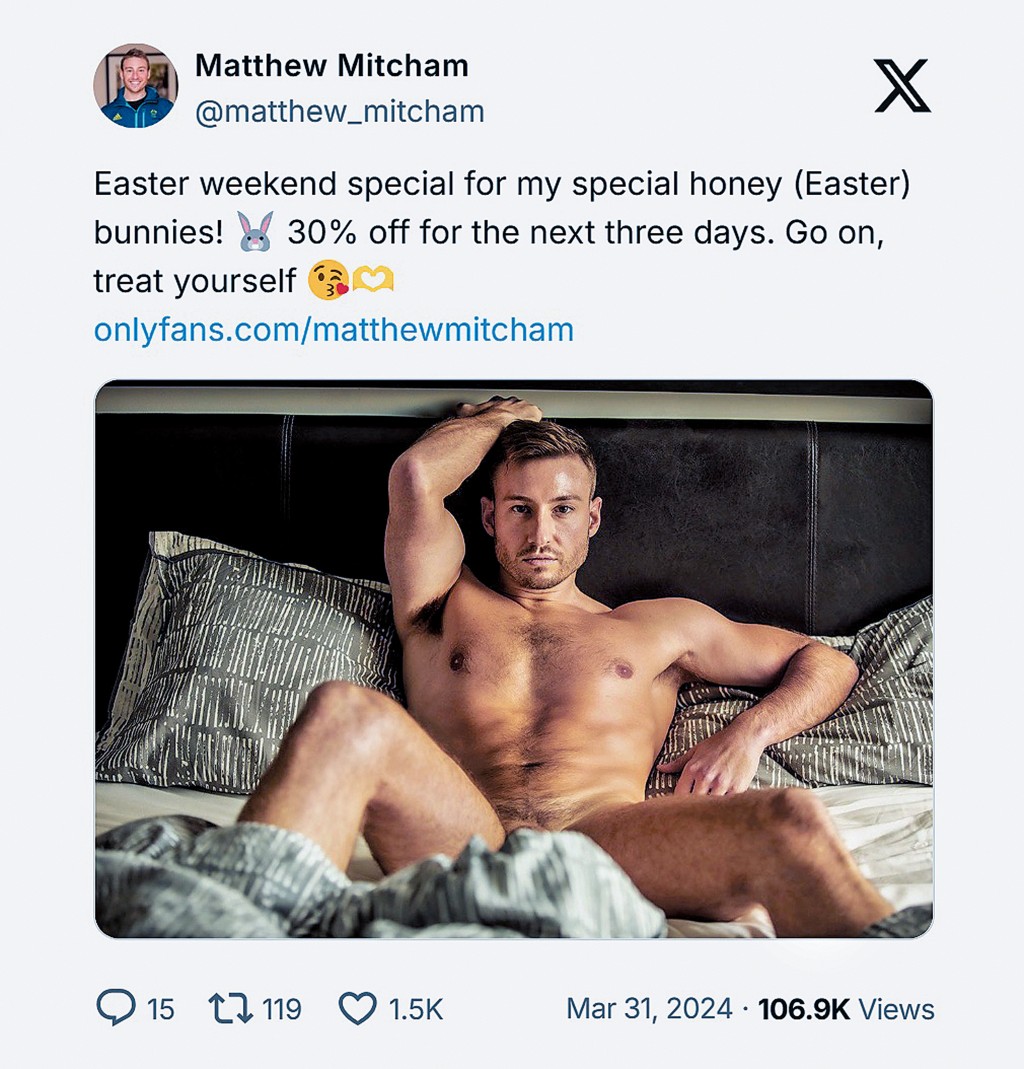Open Matthew Mitcham's profile picture
The width and height of the screenshot is (1024, 1069).
point(136,90)
